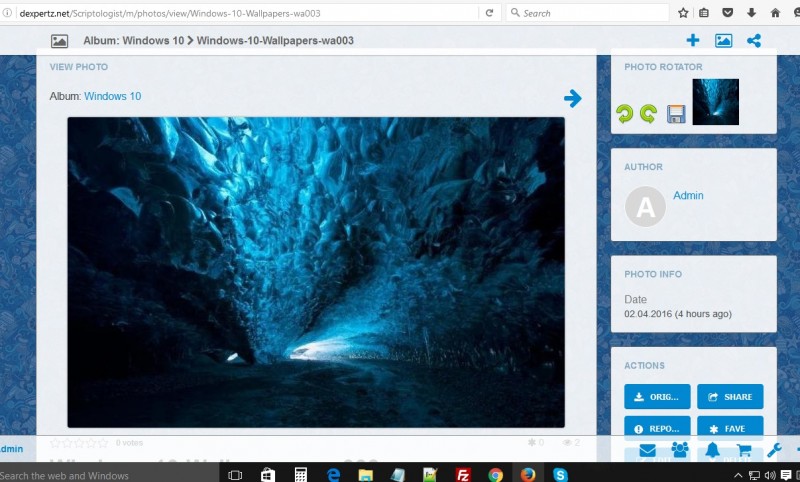Open notifications bell icon in bottom bar

click(x=712, y=450)
